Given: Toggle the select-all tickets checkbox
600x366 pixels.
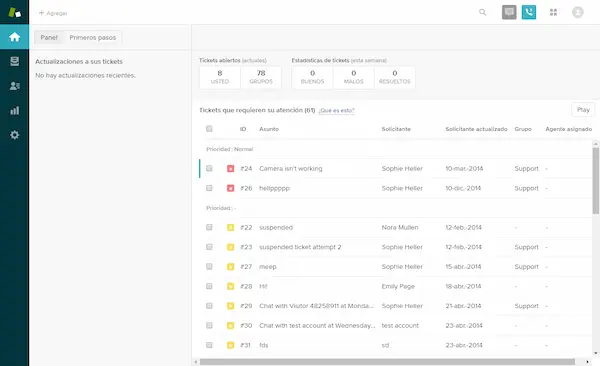Looking at the screenshot, I should click(x=209, y=129).
